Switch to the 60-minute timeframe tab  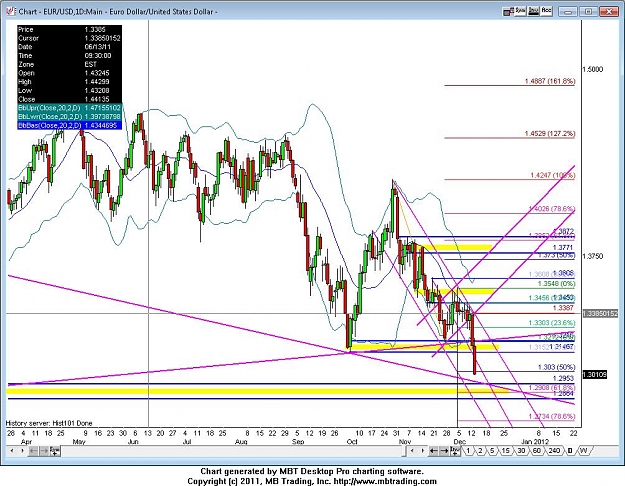537,451
